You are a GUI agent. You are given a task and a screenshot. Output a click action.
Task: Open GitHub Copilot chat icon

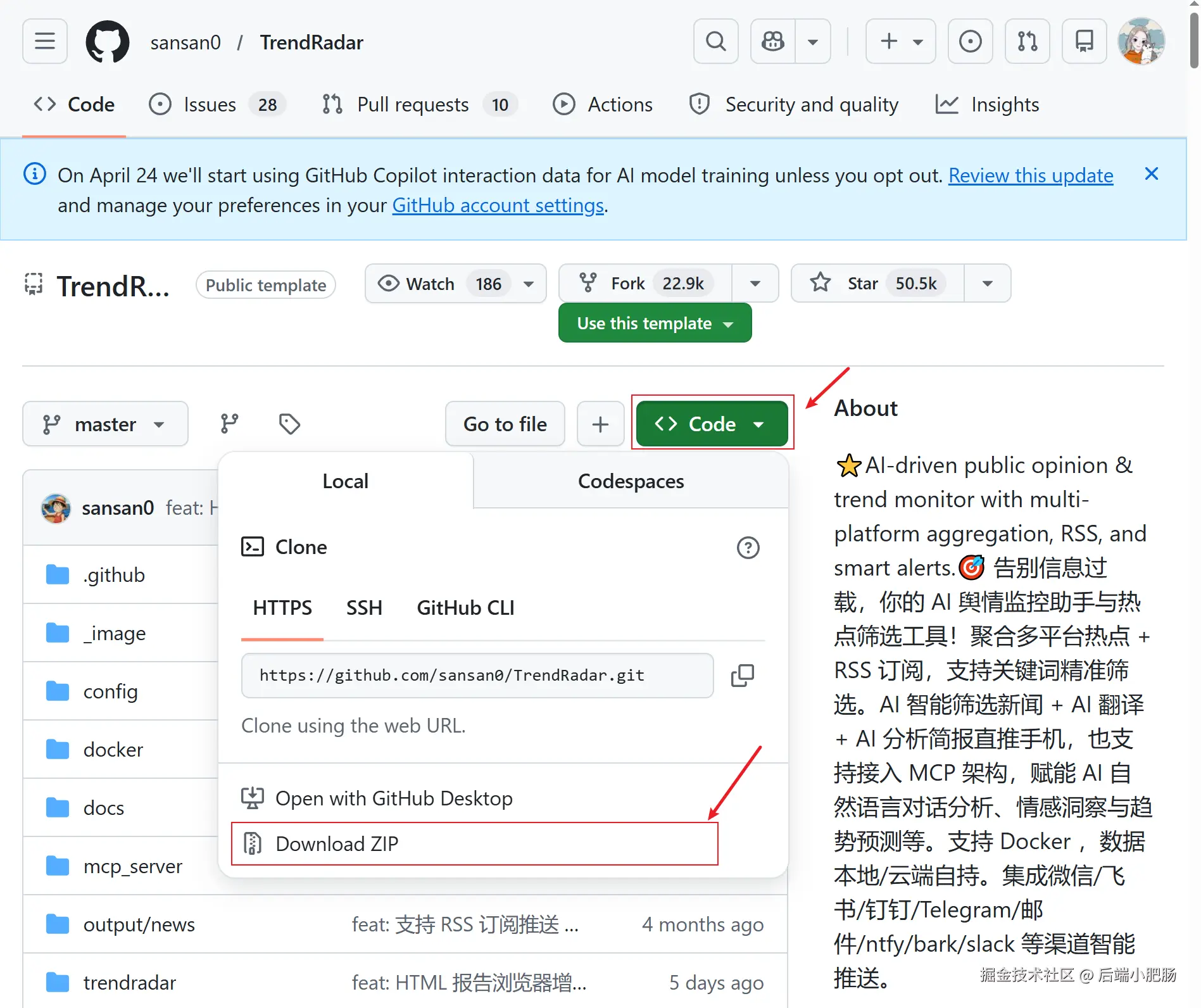click(773, 42)
